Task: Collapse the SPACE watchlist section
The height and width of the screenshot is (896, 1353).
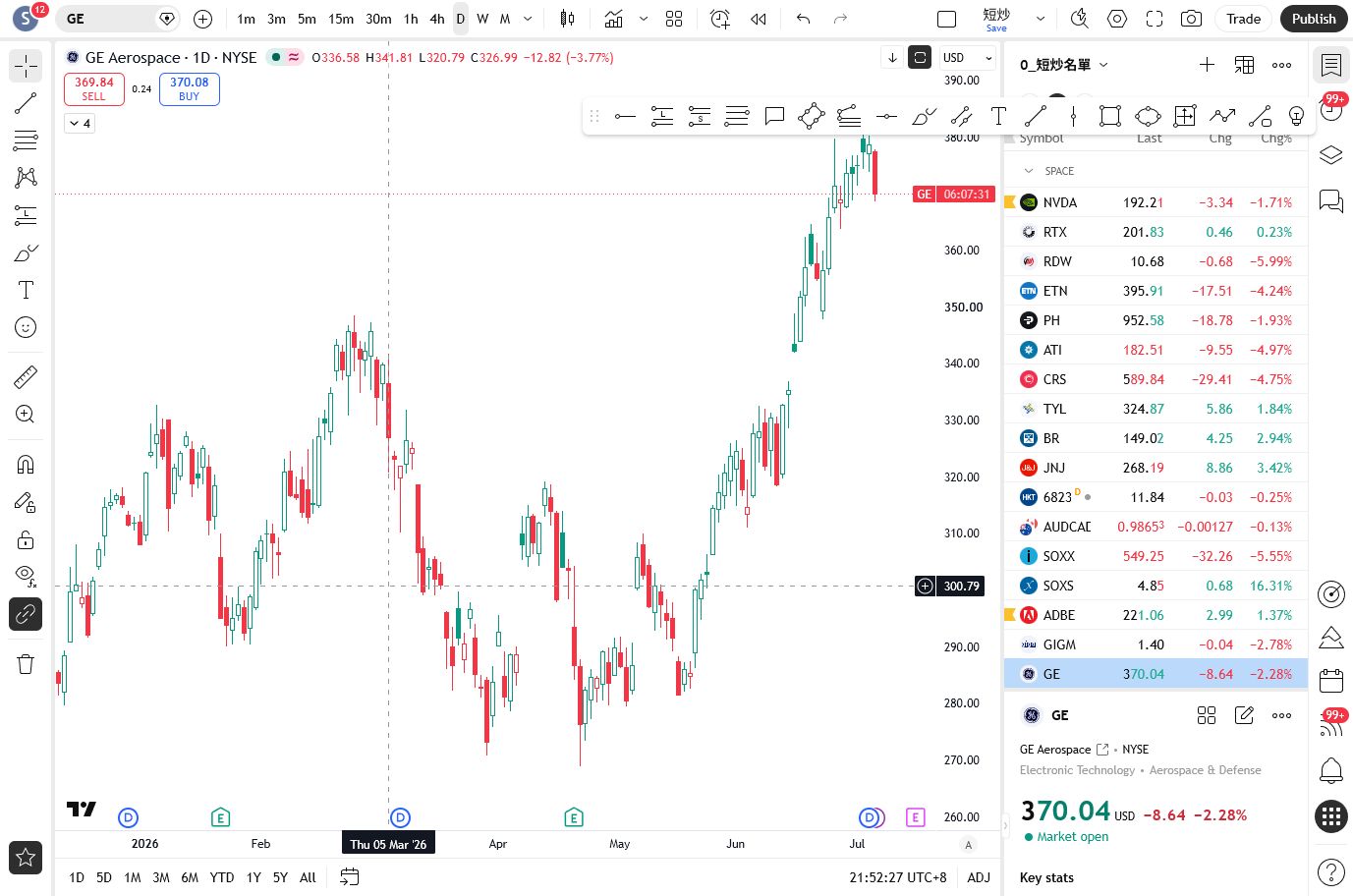Action: pyautogui.click(x=1029, y=171)
